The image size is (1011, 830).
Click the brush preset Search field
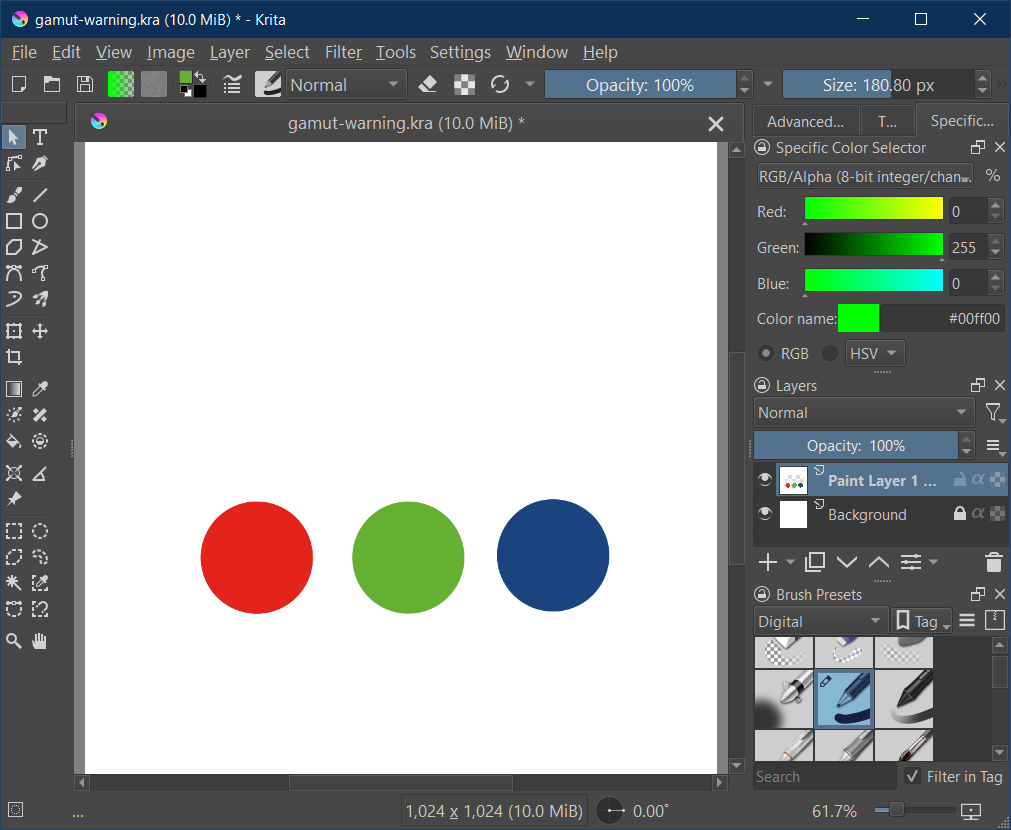click(824, 777)
